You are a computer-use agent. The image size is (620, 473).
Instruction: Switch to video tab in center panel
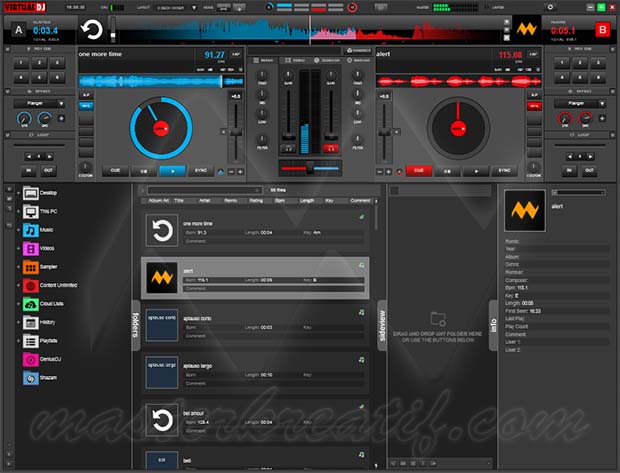tap(295, 60)
